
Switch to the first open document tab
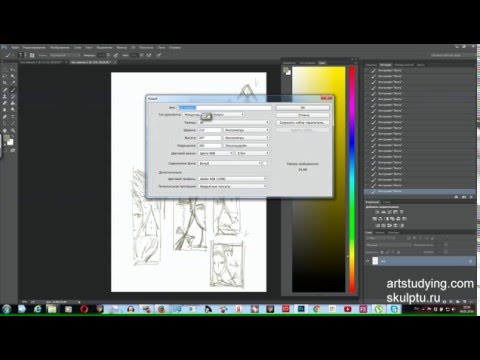pyautogui.click(x=43, y=62)
